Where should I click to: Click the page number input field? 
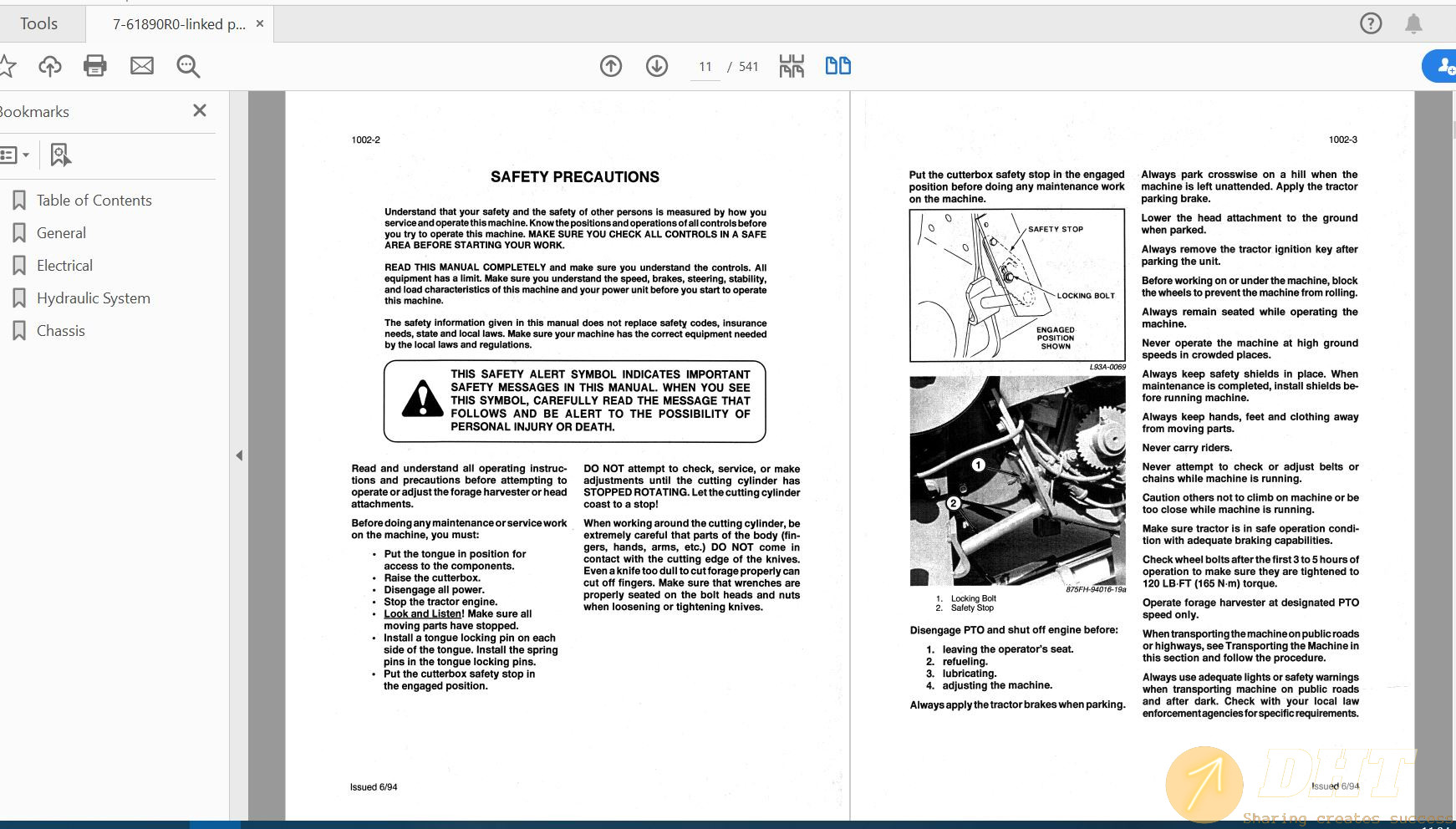coord(705,67)
